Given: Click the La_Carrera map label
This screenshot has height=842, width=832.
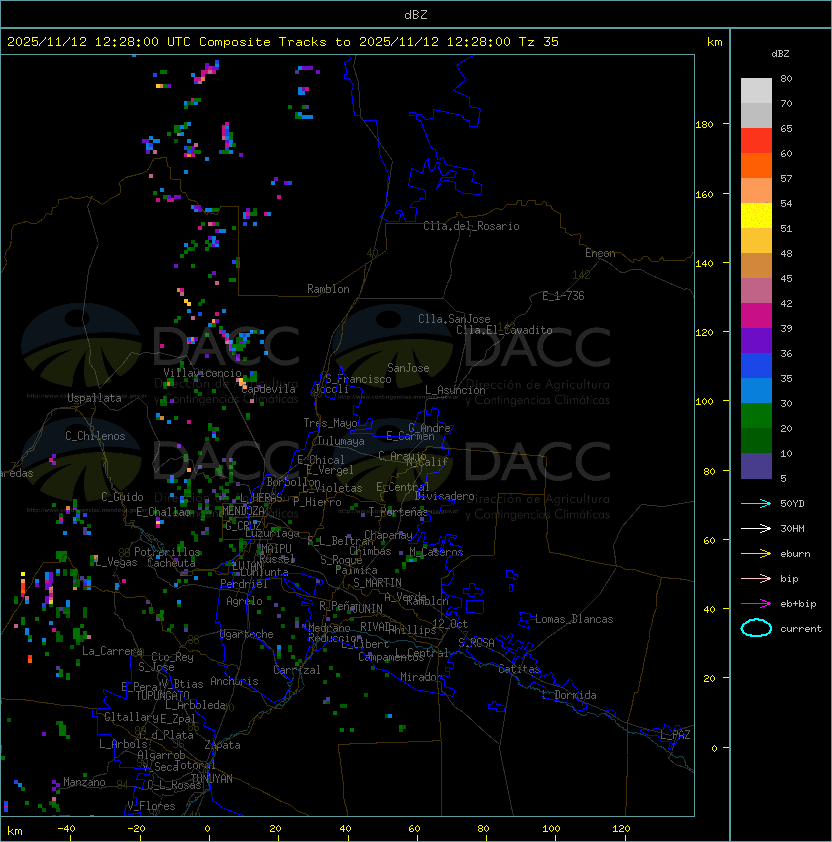Looking at the screenshot, I should tap(113, 651).
